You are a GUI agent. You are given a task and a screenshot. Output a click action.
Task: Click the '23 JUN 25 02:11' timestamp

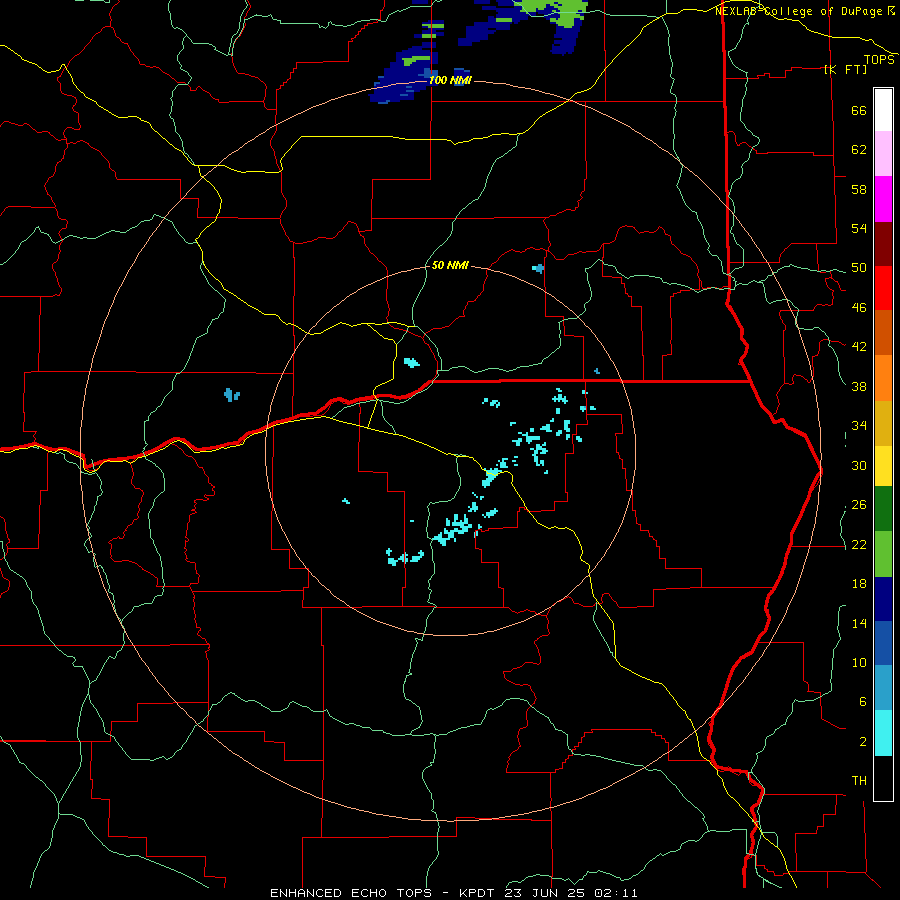[571, 893]
